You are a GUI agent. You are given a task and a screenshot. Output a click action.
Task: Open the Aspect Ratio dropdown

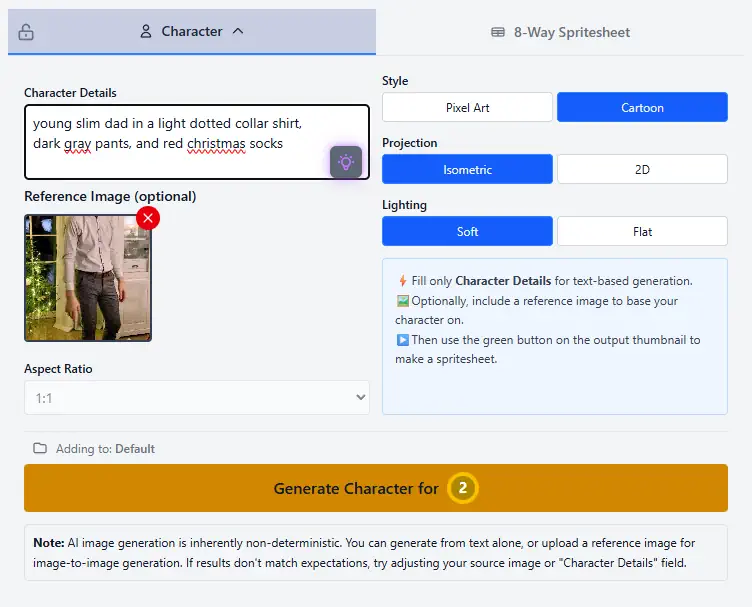click(x=196, y=398)
